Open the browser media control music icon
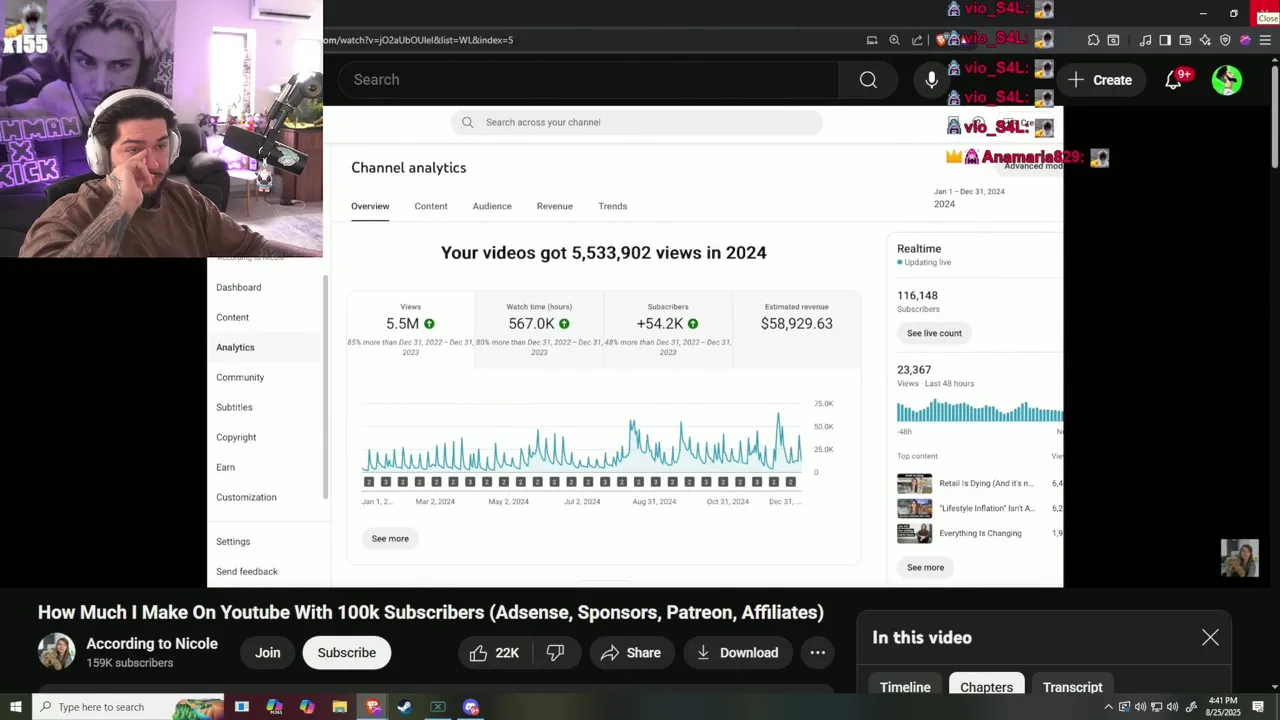Screen dimensions: 1280x720 [x=1145, y=40]
